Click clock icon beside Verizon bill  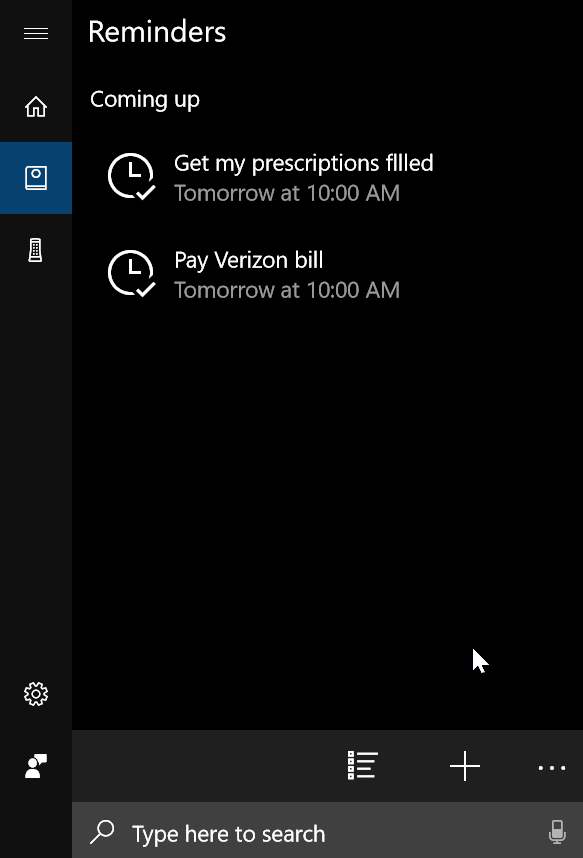click(x=132, y=274)
